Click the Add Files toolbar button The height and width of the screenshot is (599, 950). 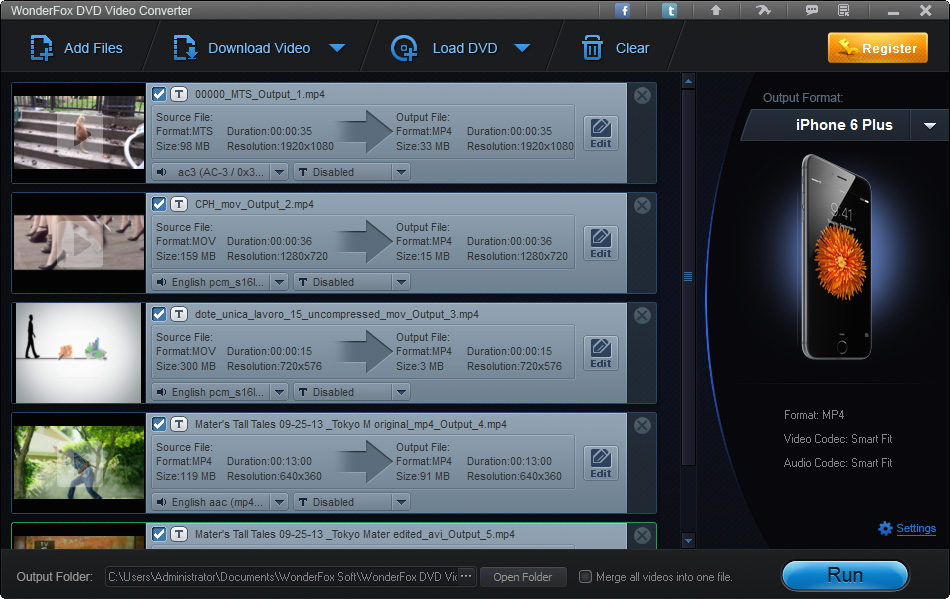76,48
